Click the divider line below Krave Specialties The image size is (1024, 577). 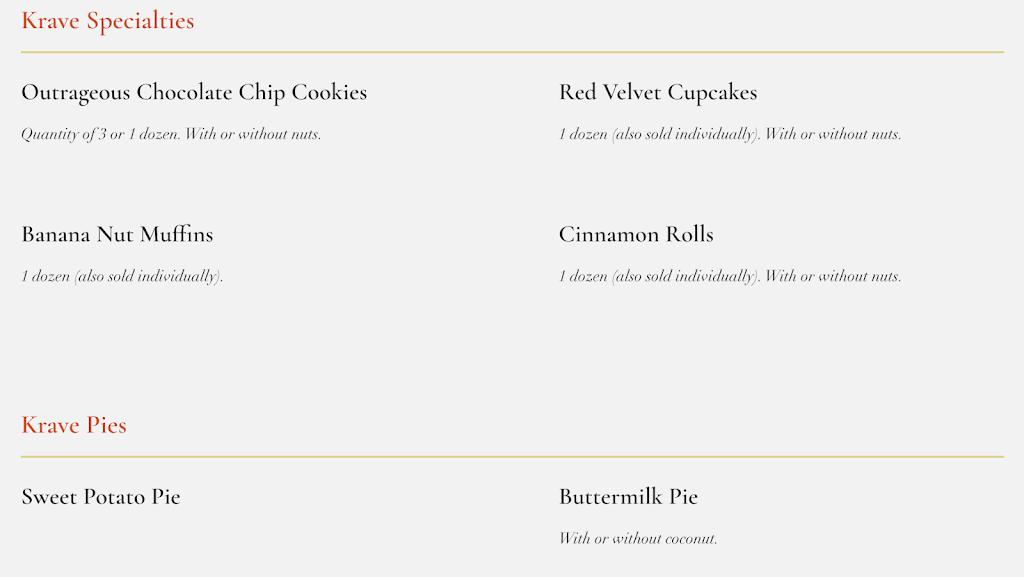512,52
